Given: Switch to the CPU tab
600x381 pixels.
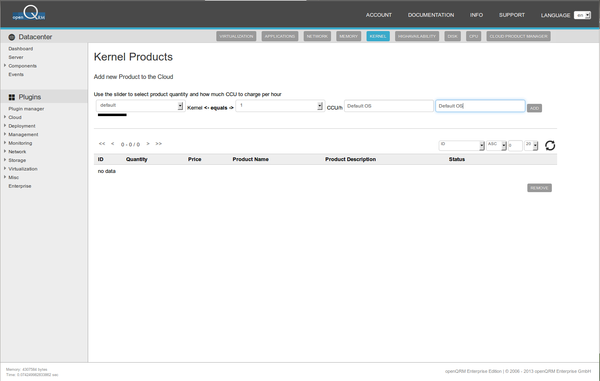Looking at the screenshot, I should click(x=473, y=36).
